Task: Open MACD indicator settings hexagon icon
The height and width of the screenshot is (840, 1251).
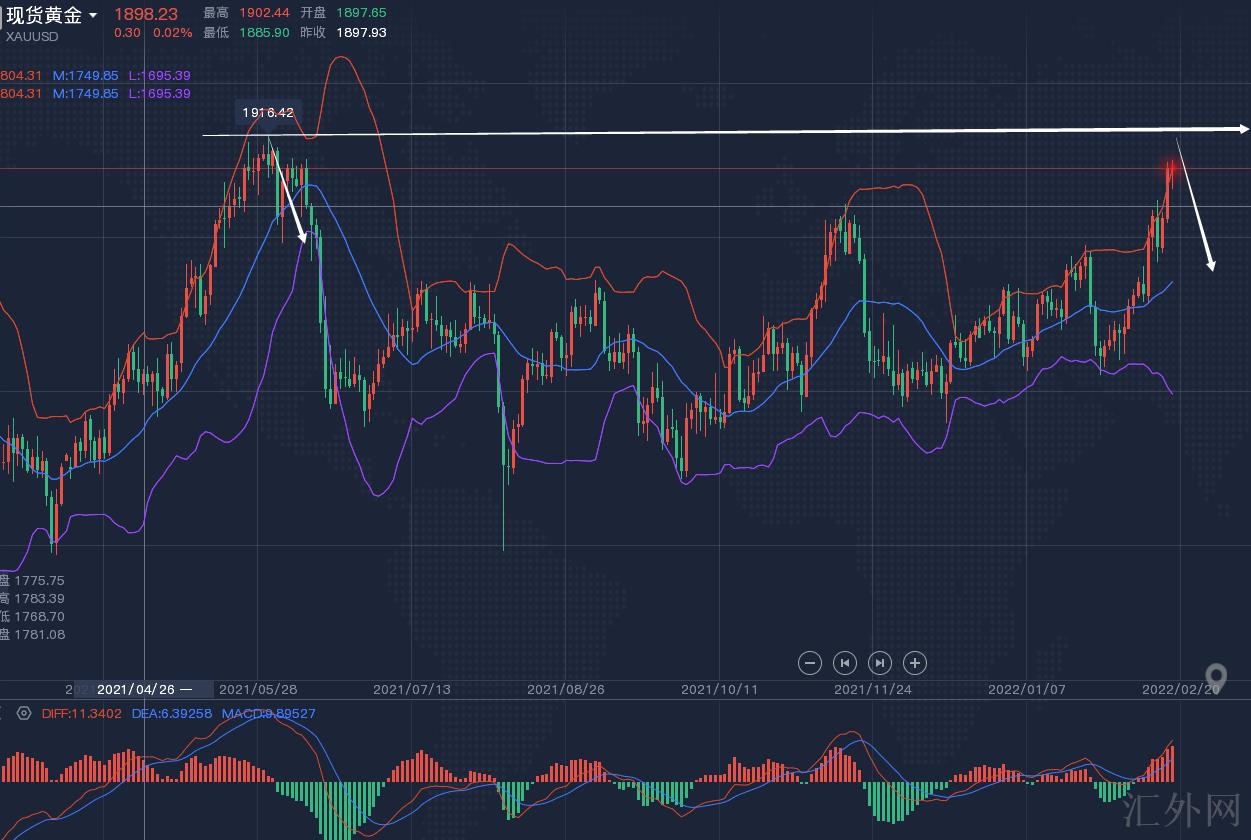Action: click(24, 713)
